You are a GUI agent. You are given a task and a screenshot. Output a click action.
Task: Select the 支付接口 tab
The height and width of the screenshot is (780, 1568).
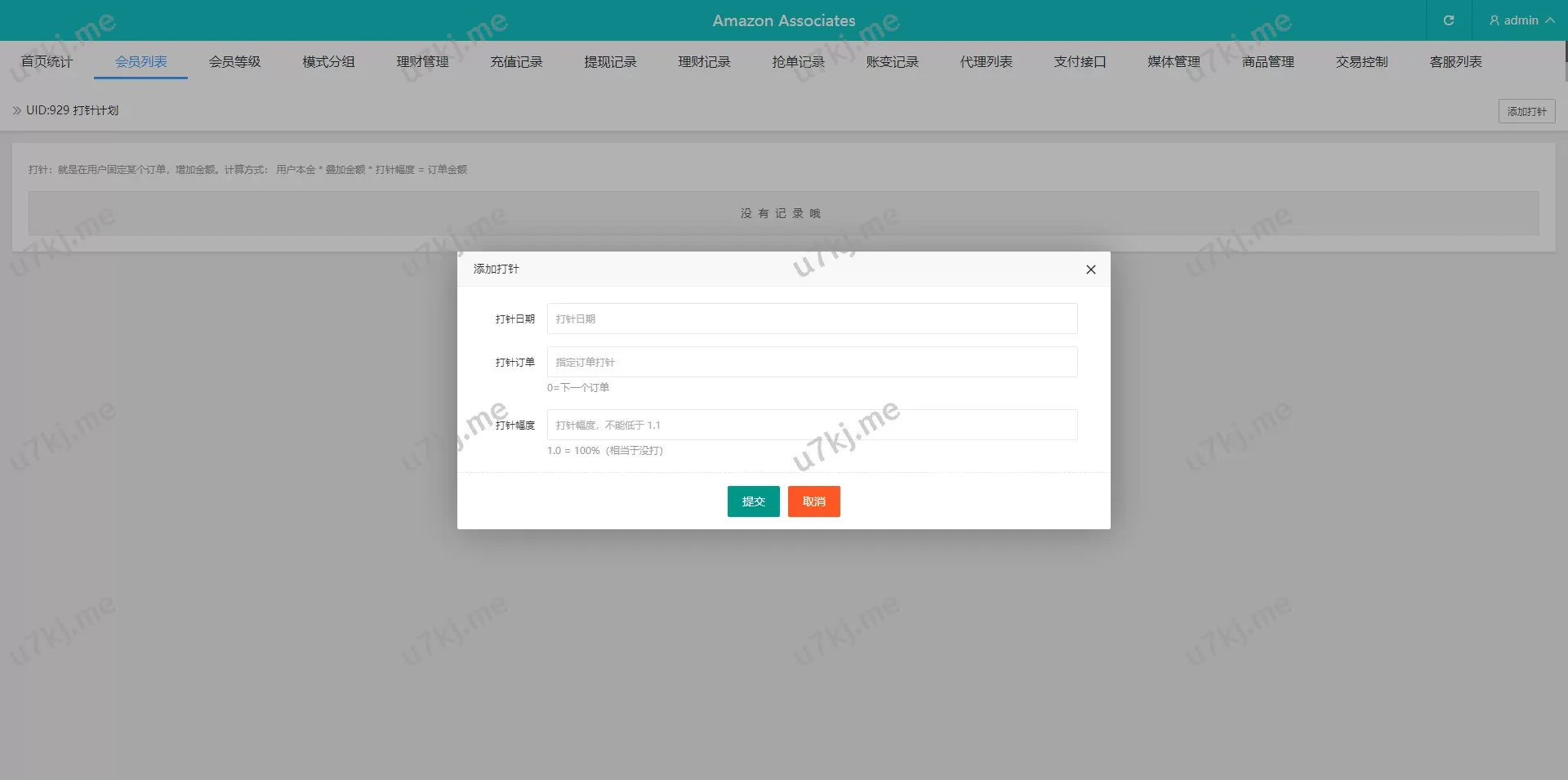click(1080, 62)
